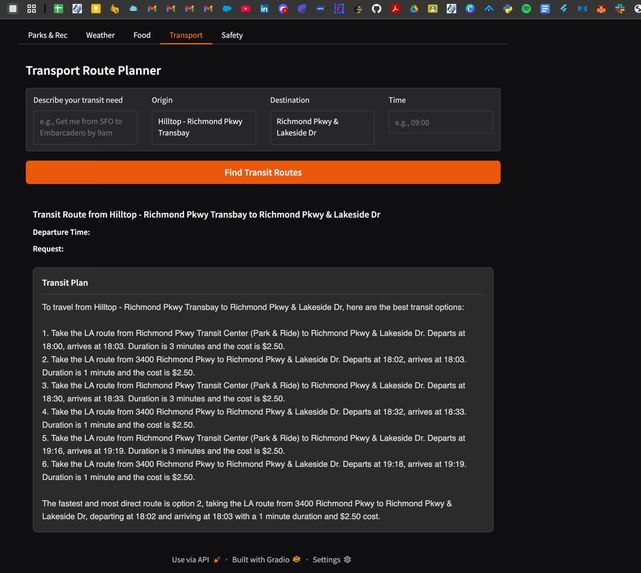641x573 pixels.
Task: Focus the Describe your transit need field
Action: [x=85, y=127]
